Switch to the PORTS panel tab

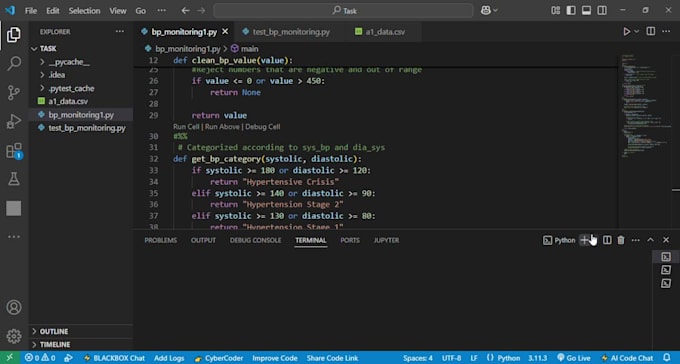click(x=350, y=240)
